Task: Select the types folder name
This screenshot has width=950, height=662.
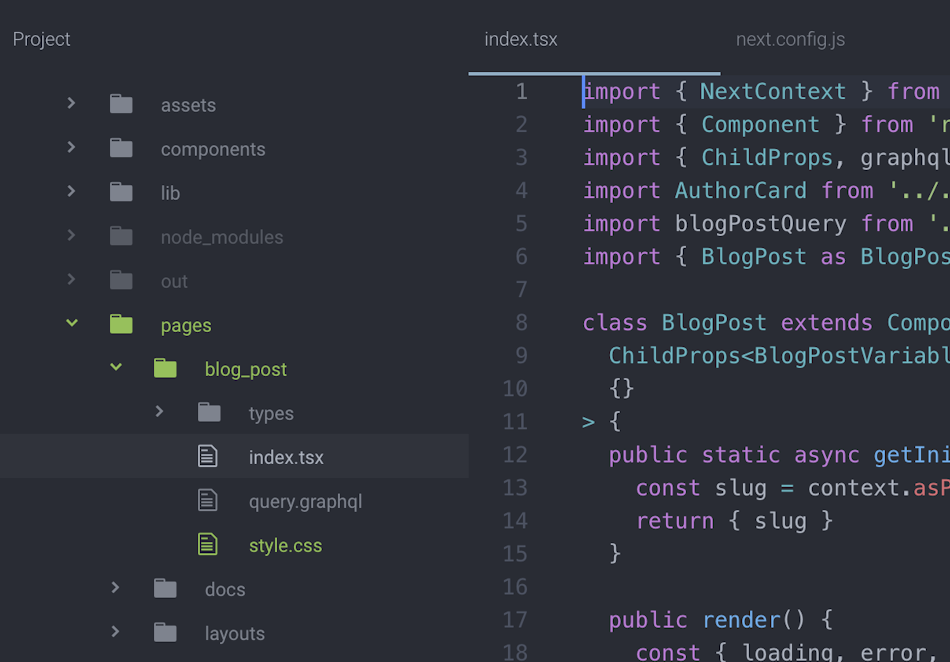Action: coord(271,414)
